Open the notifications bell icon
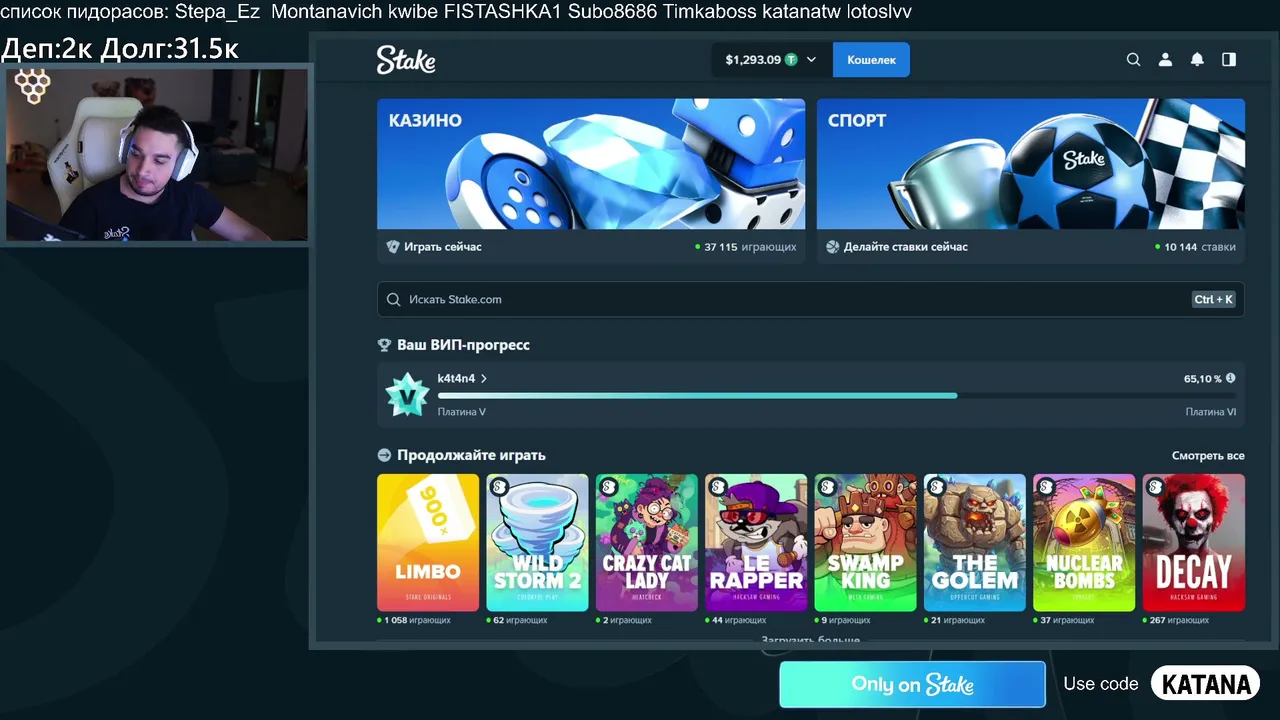The height and width of the screenshot is (720, 1280). coord(1197,60)
